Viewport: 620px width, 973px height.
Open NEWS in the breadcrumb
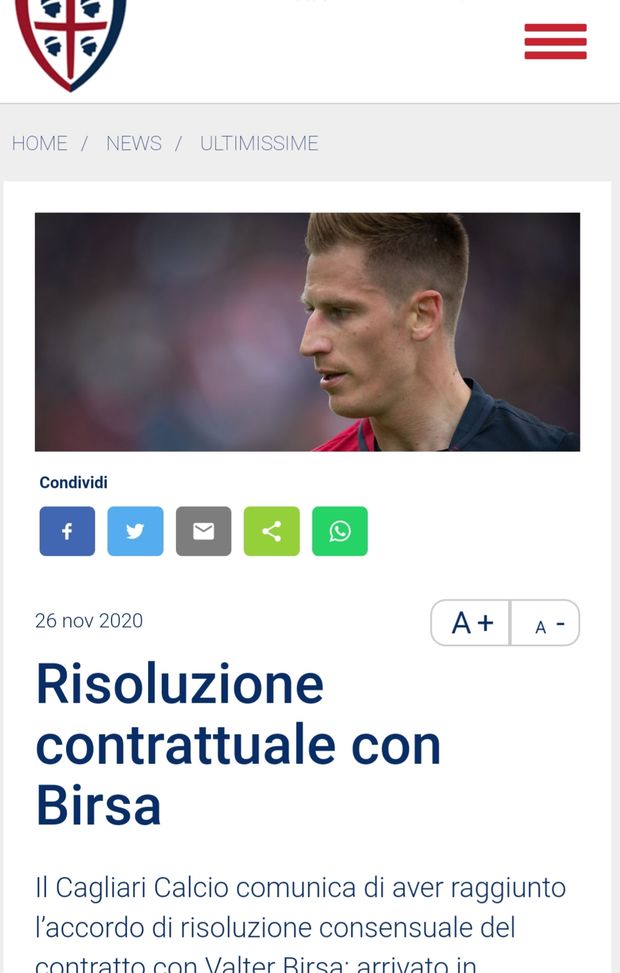133,143
